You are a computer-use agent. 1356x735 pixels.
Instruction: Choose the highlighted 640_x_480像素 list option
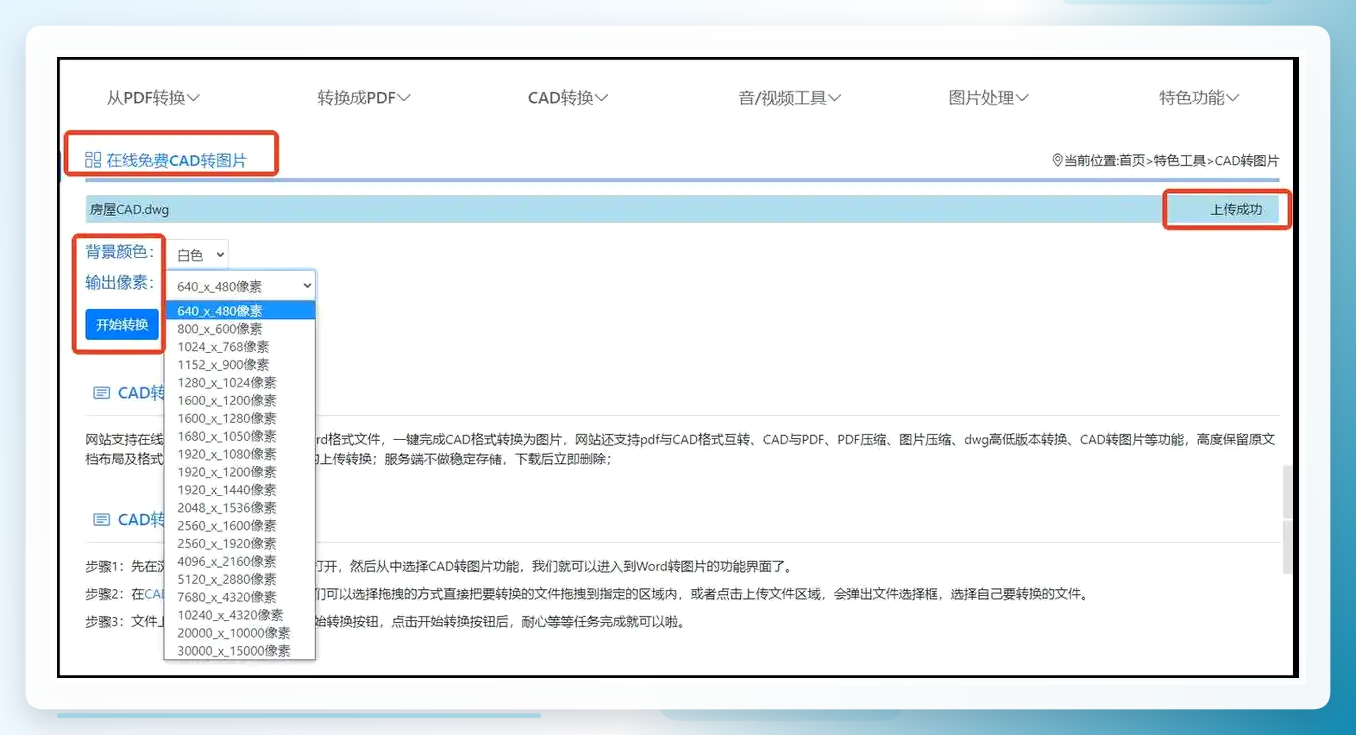(240, 311)
